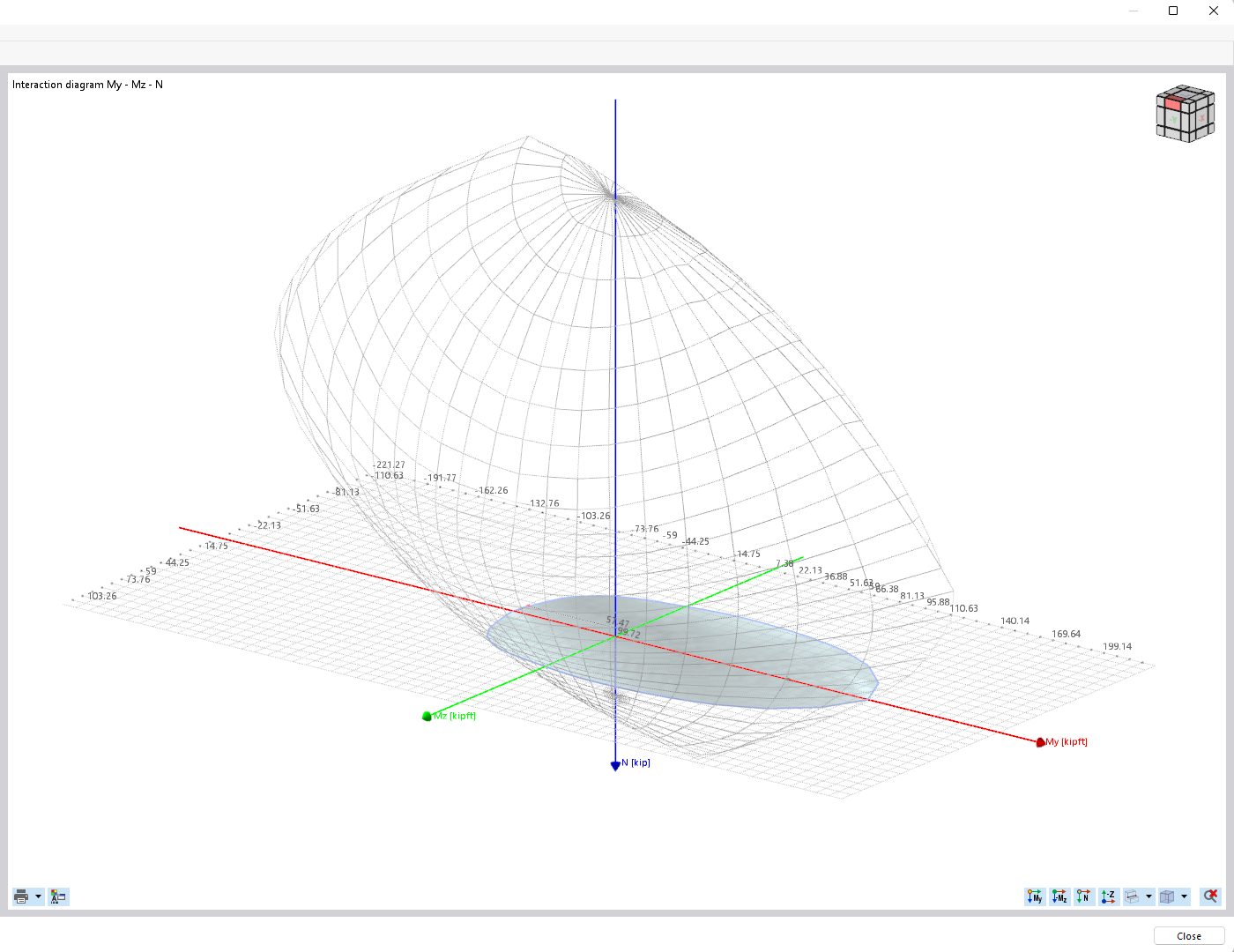Click the cancel zoom magnifier icon
1234x952 pixels.
coord(1210,896)
